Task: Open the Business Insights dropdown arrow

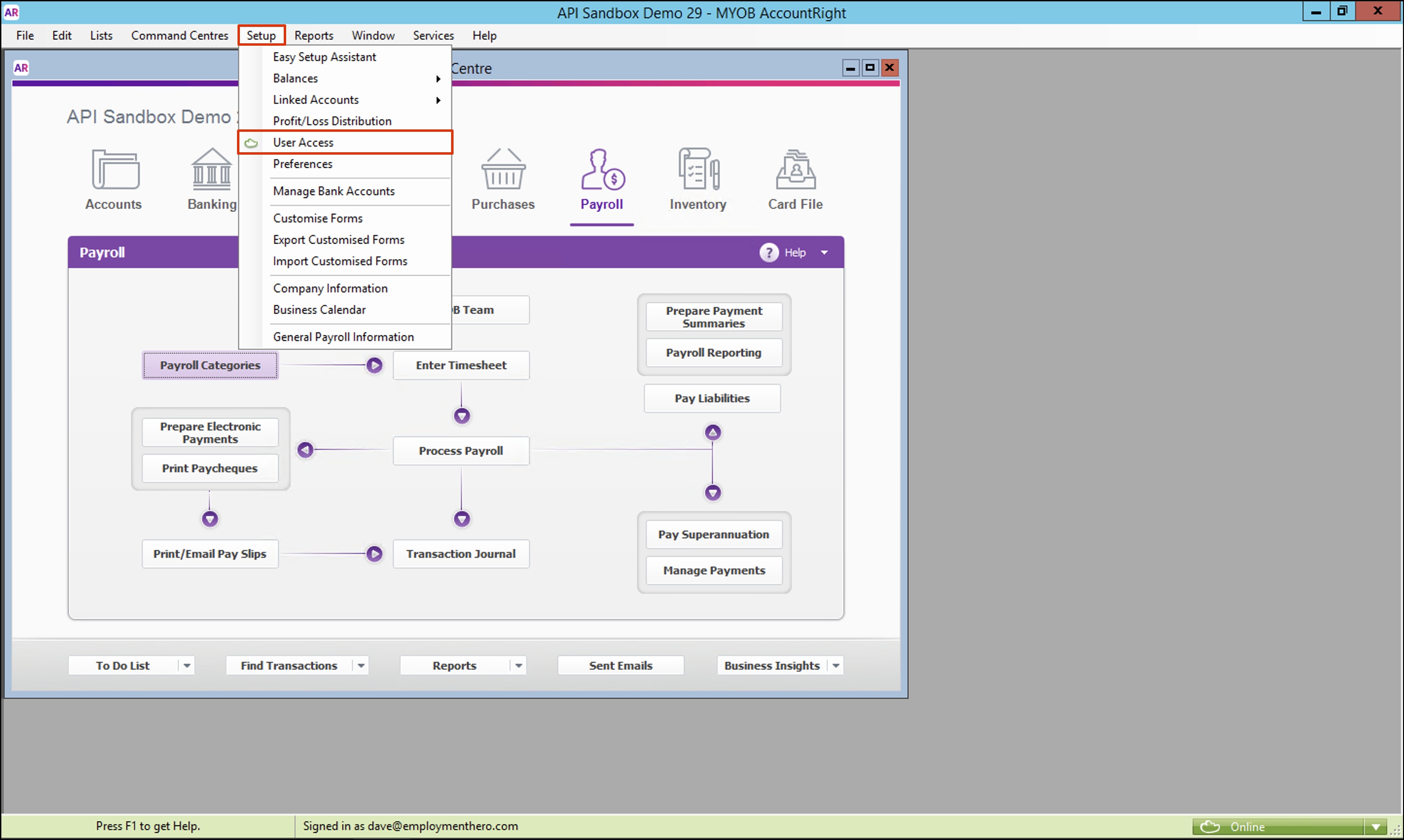Action: pos(836,666)
